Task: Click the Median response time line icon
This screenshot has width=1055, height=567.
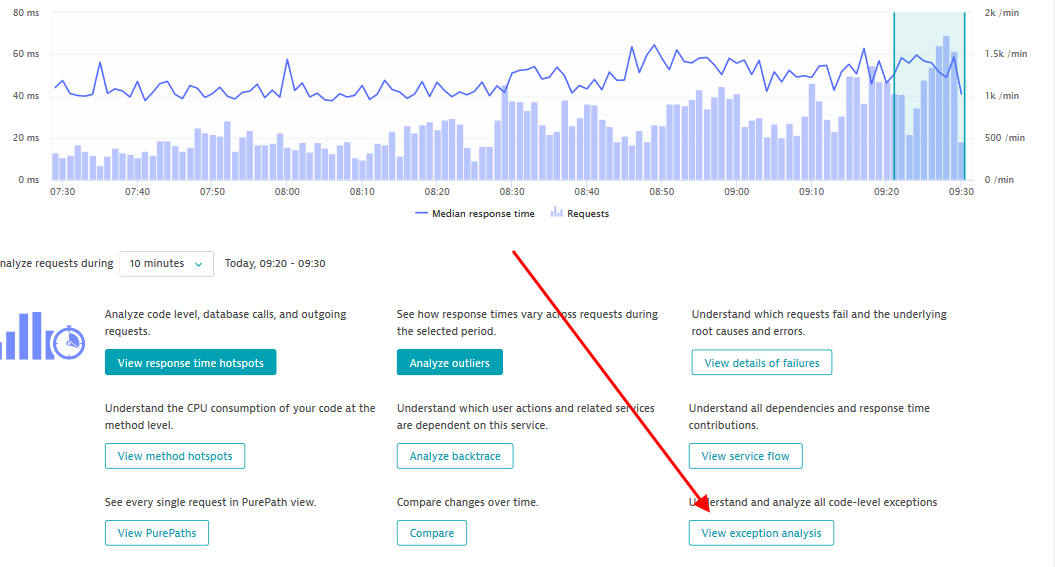Action: 421,214
